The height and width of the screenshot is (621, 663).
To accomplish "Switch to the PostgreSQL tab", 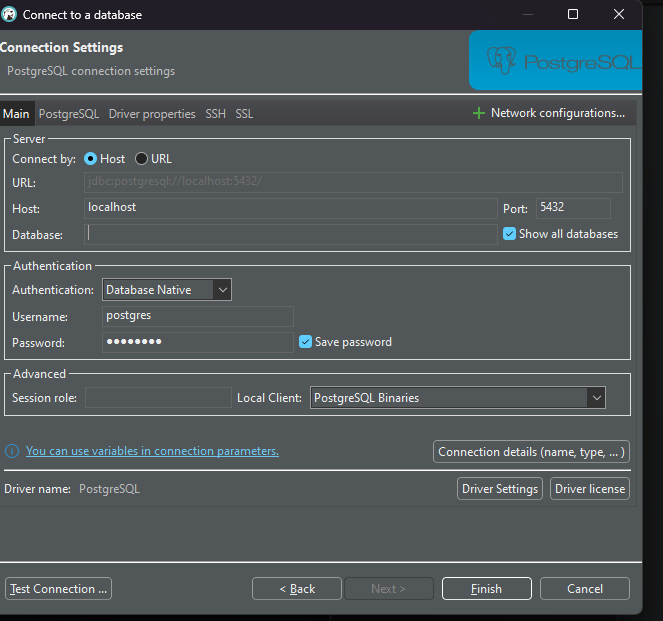I will (x=69, y=114).
